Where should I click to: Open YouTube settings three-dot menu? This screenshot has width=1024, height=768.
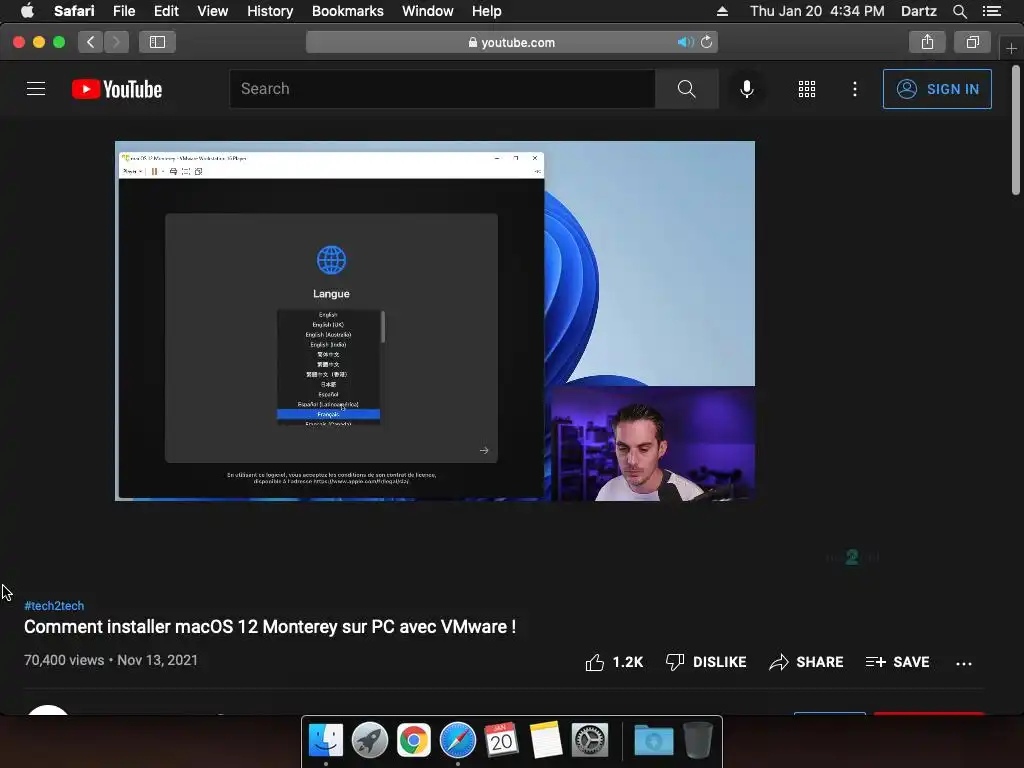854,89
